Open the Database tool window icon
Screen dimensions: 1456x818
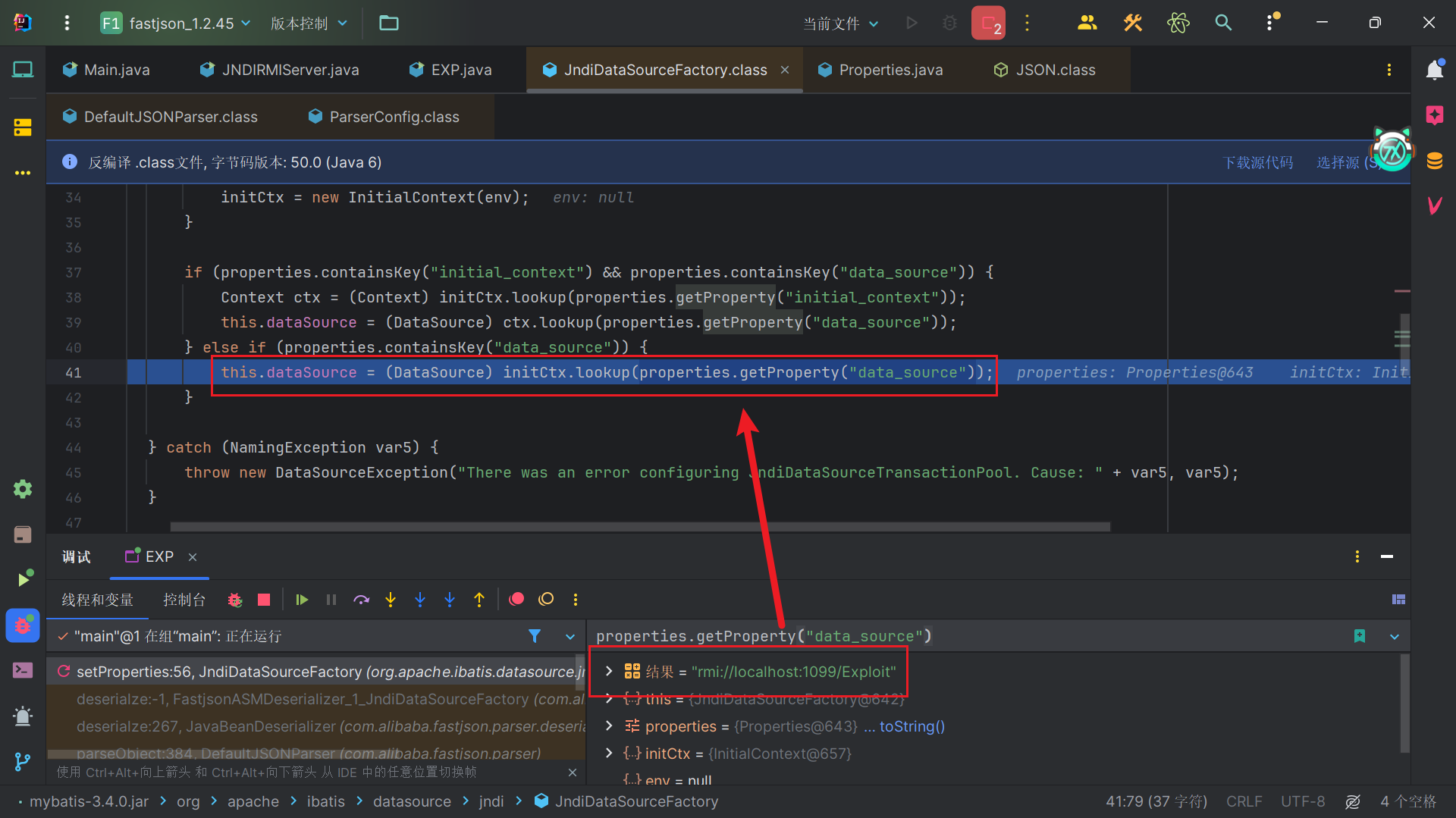(x=1434, y=161)
